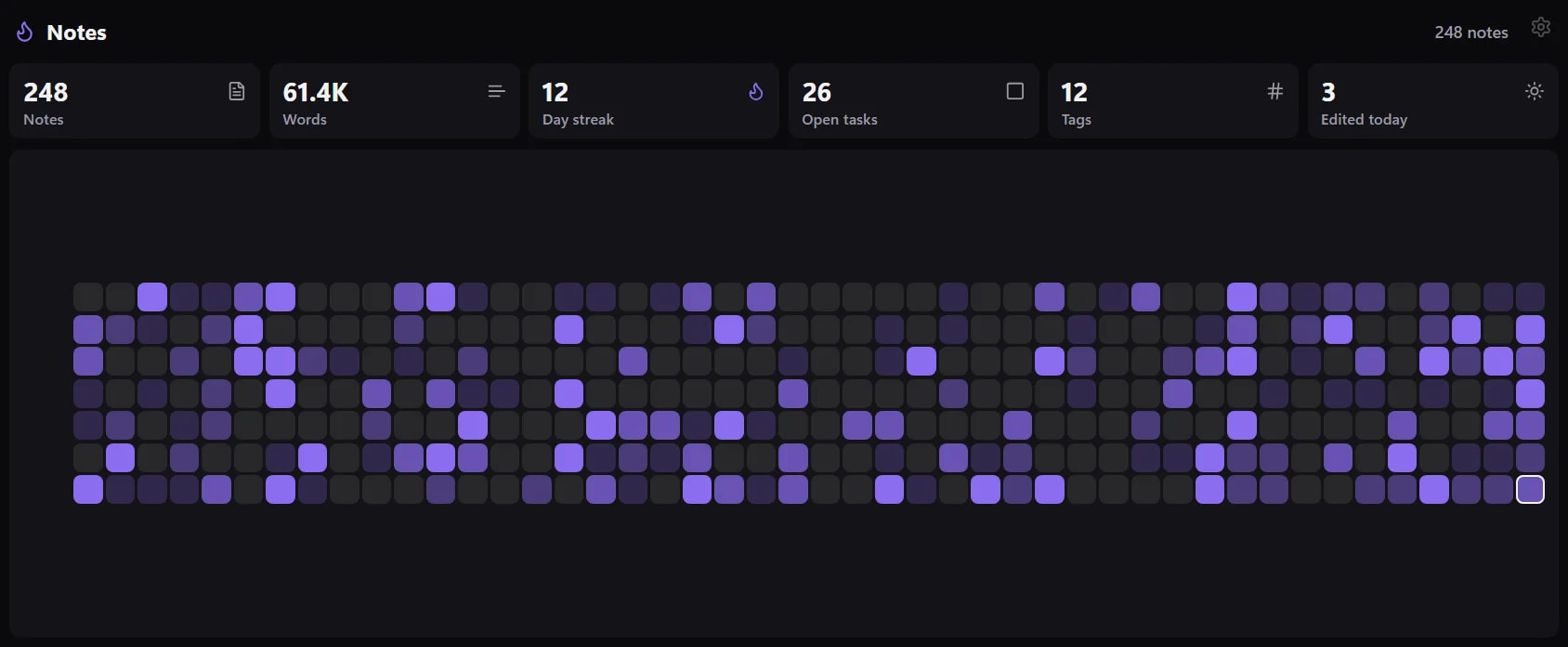
Task: Click the "Open tasks" label
Action: [840, 120]
